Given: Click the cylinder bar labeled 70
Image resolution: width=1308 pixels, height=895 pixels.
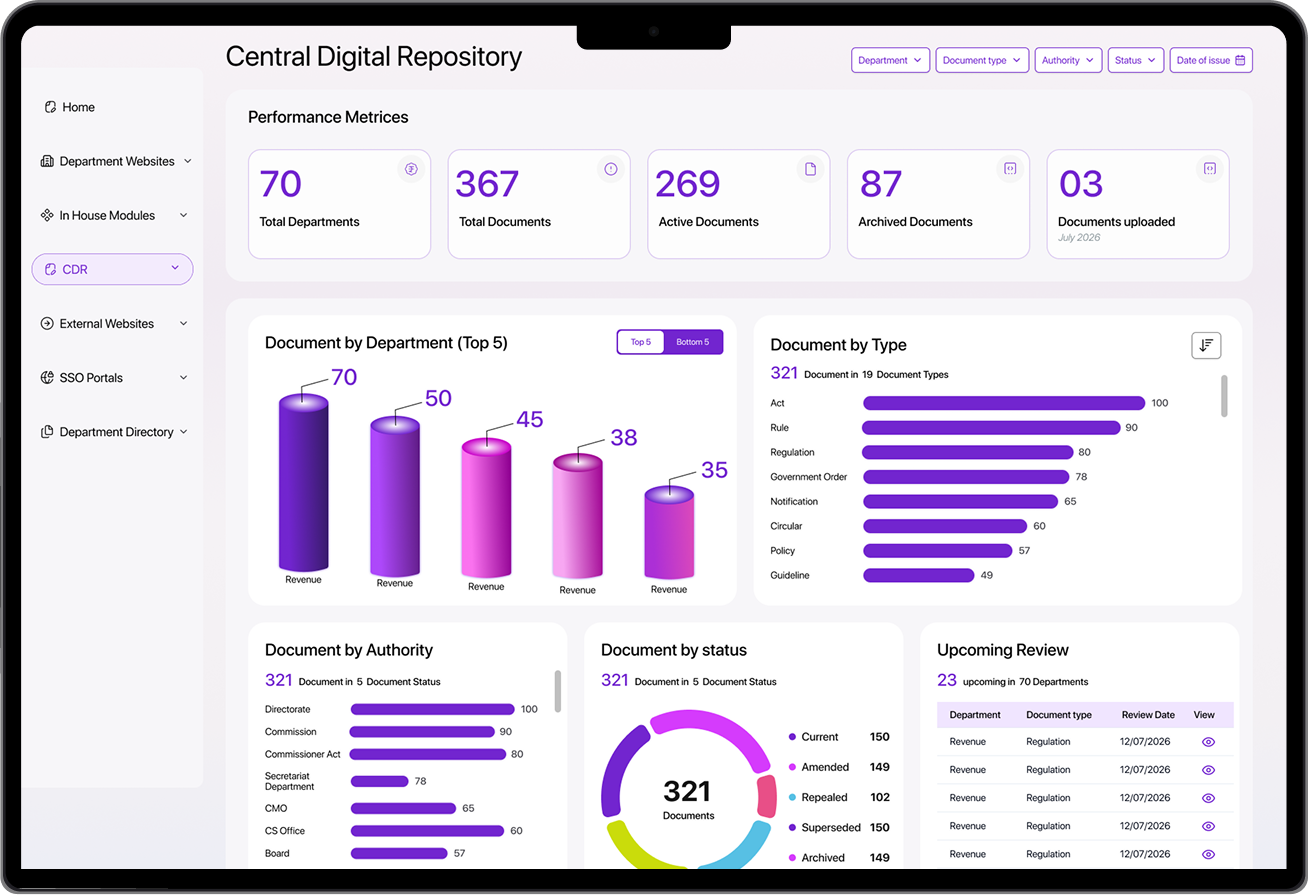Looking at the screenshot, I should pos(303,482).
